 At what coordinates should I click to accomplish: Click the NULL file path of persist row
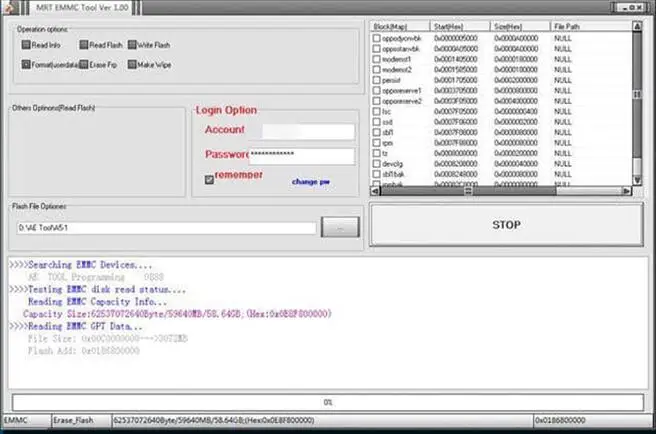563,80
